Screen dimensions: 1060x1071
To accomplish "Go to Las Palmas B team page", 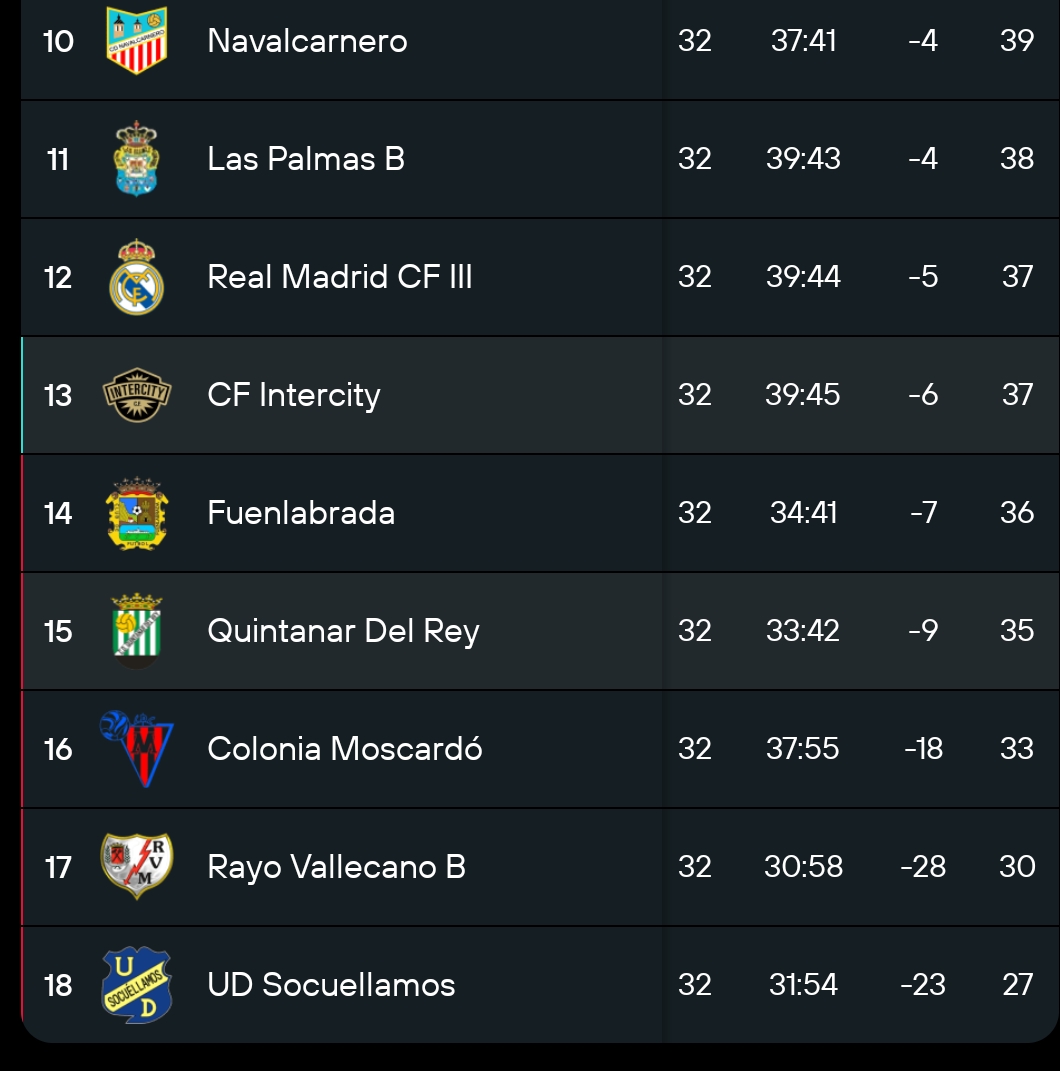I will tap(306, 159).
